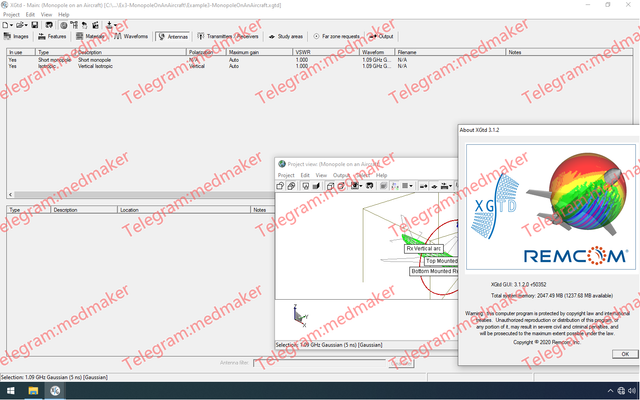Click the Location column header in lower pane
640x400 pixels.
click(184, 210)
